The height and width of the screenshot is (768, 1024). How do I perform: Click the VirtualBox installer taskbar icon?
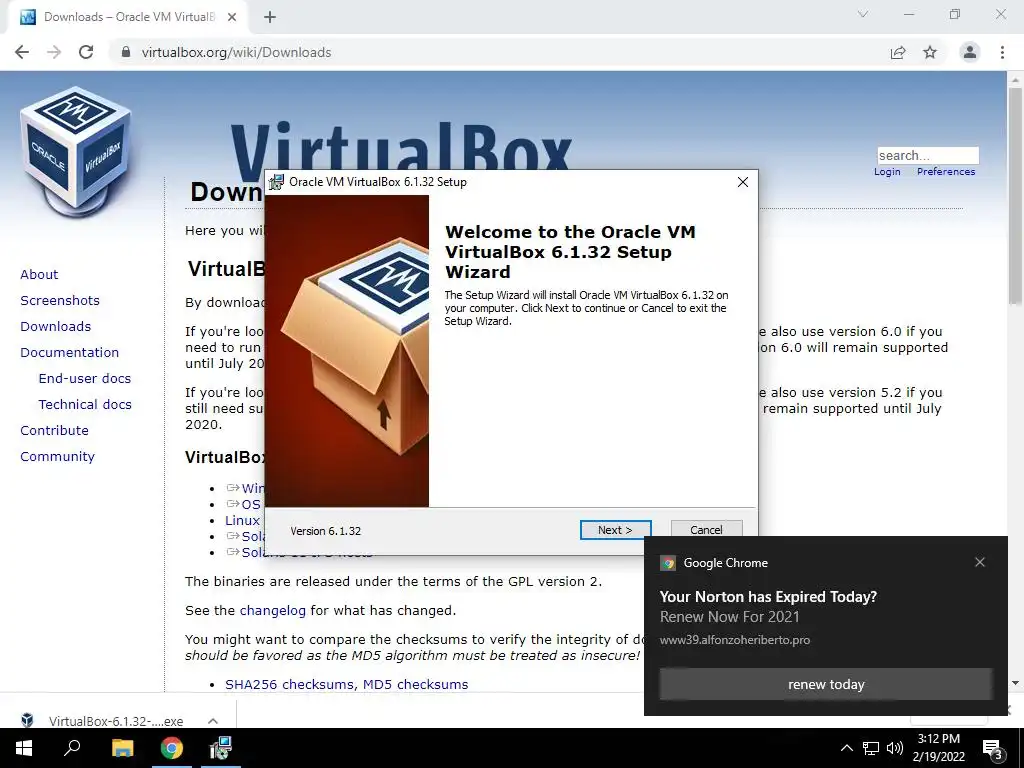click(221, 748)
